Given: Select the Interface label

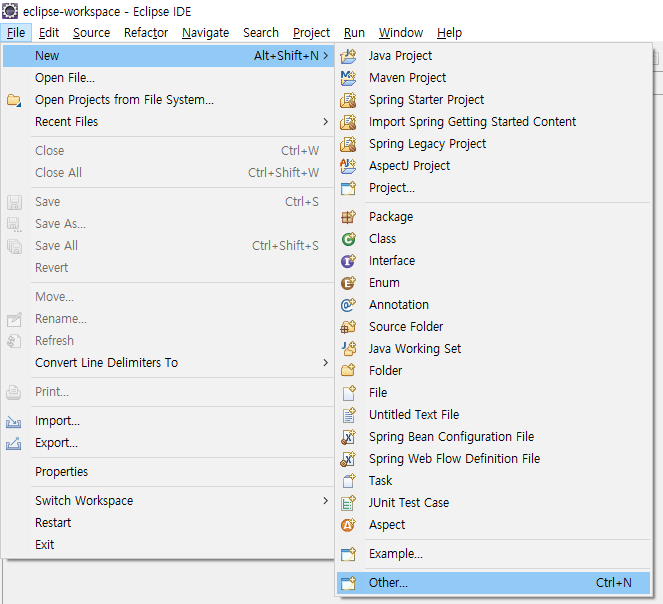Looking at the screenshot, I should coord(392,261).
